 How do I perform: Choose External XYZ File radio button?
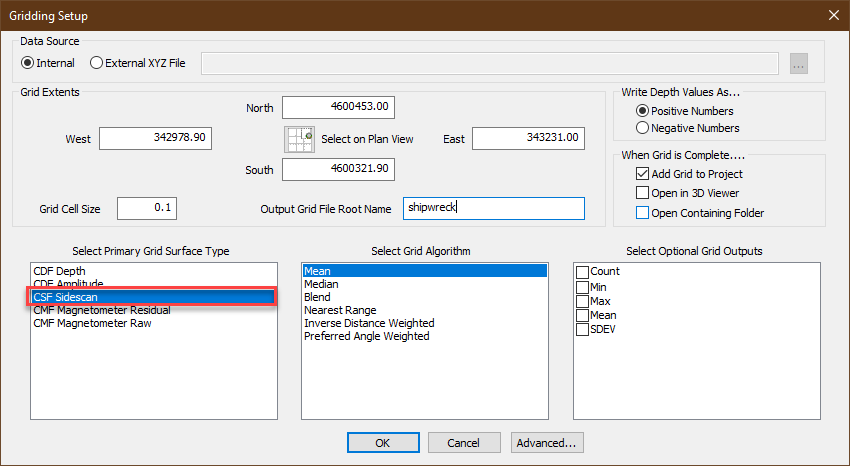click(x=97, y=63)
